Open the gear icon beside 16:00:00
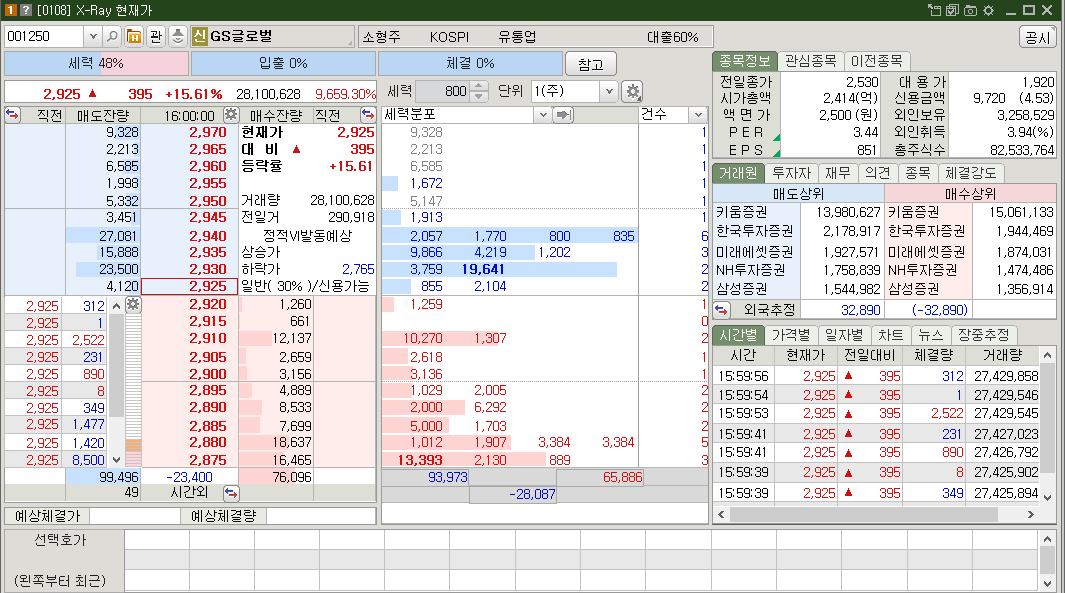Image resolution: width=1065 pixels, height=593 pixels. point(231,114)
